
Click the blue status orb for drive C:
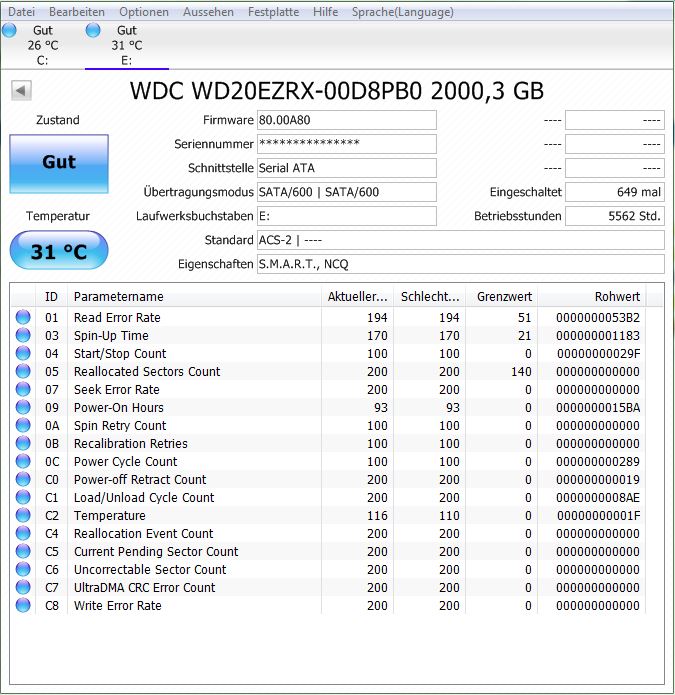pos(9,30)
